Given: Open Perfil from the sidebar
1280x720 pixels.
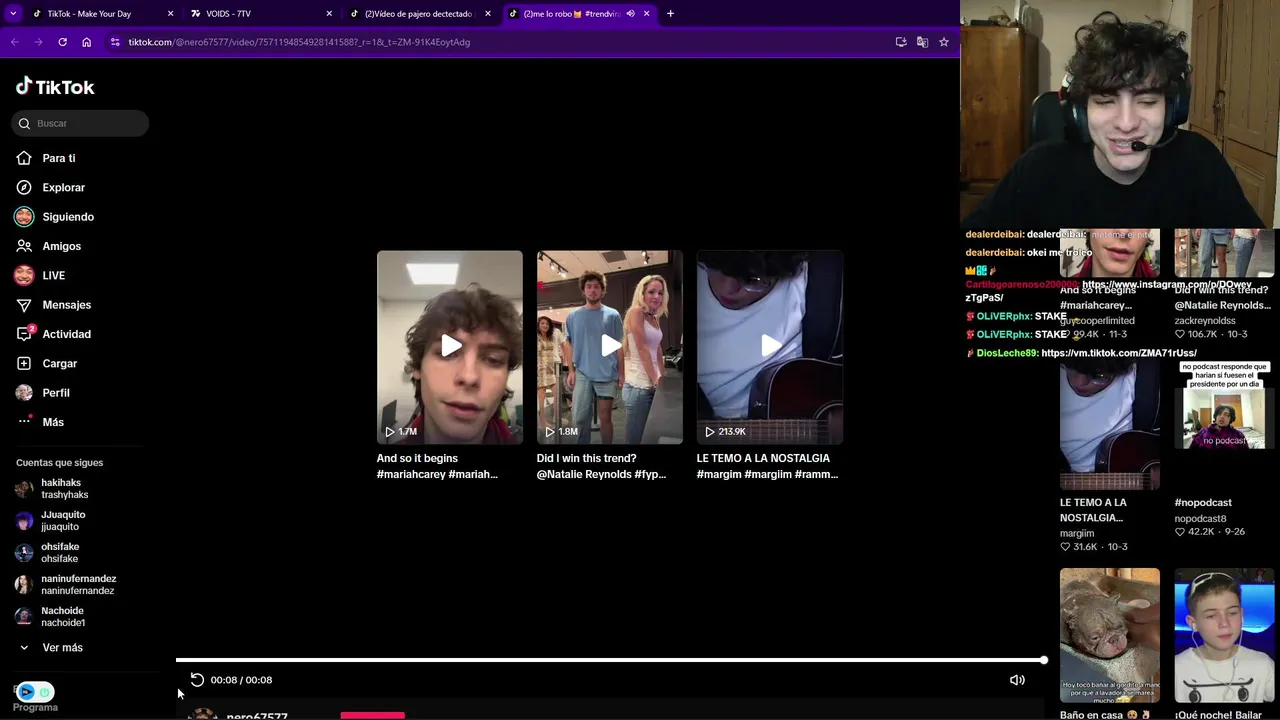Looking at the screenshot, I should 55,393.
